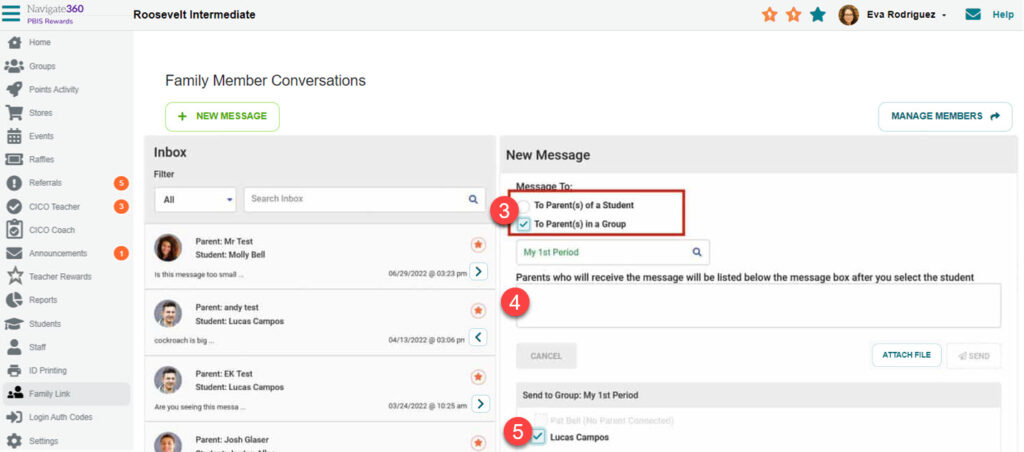The width and height of the screenshot is (1024, 452).
Task: Click the Students graduation cap icon
Action: click(14, 324)
